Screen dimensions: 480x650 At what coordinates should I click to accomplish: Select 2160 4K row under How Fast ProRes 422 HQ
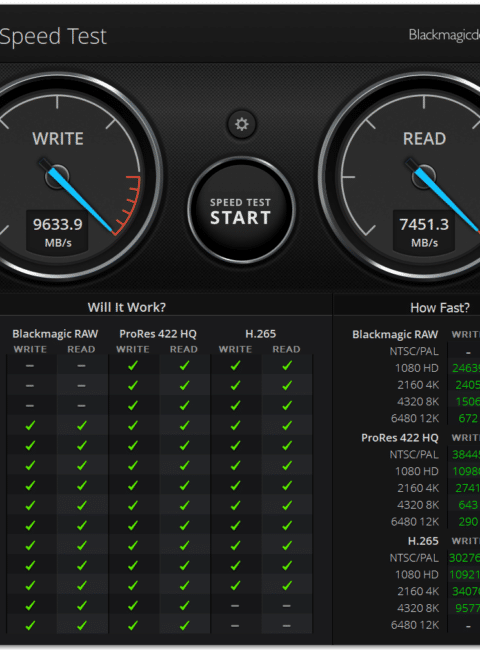coord(418,488)
